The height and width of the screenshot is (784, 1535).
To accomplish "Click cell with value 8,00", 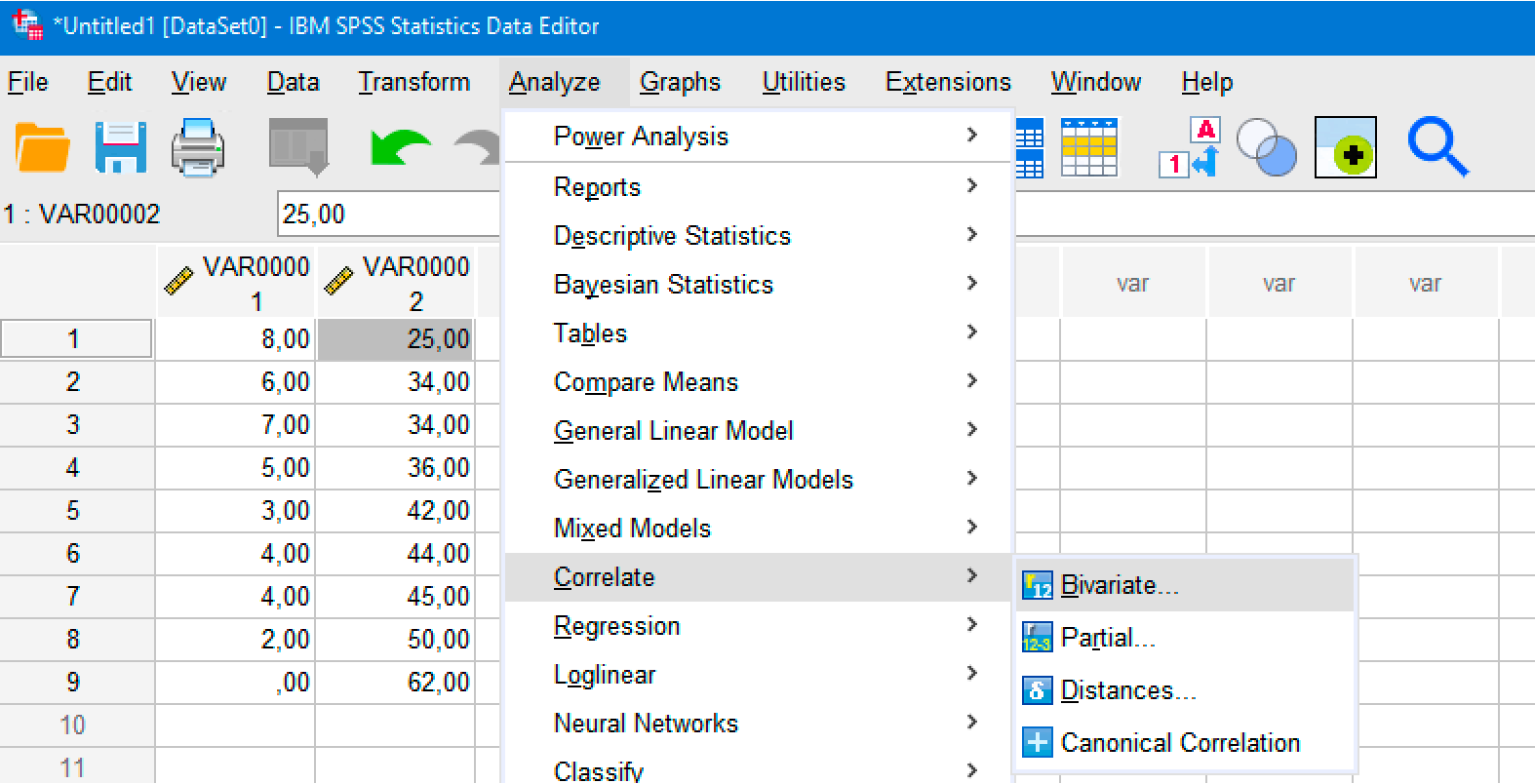I will pyautogui.click(x=234, y=339).
